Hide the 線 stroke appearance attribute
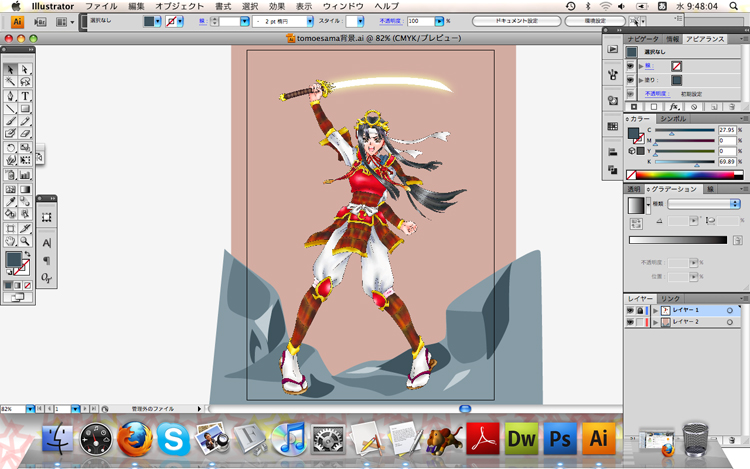The height and width of the screenshot is (469, 750). pos(630,66)
